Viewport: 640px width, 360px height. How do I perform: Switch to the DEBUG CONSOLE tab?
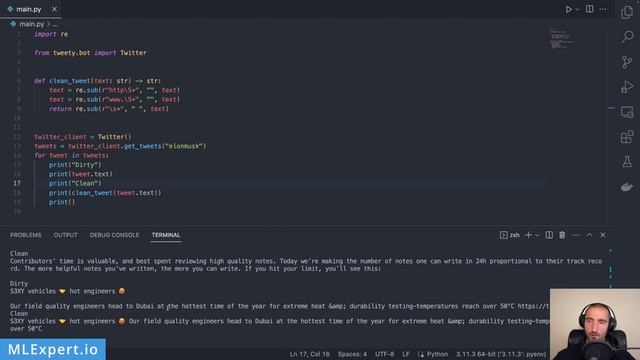pyautogui.click(x=114, y=235)
